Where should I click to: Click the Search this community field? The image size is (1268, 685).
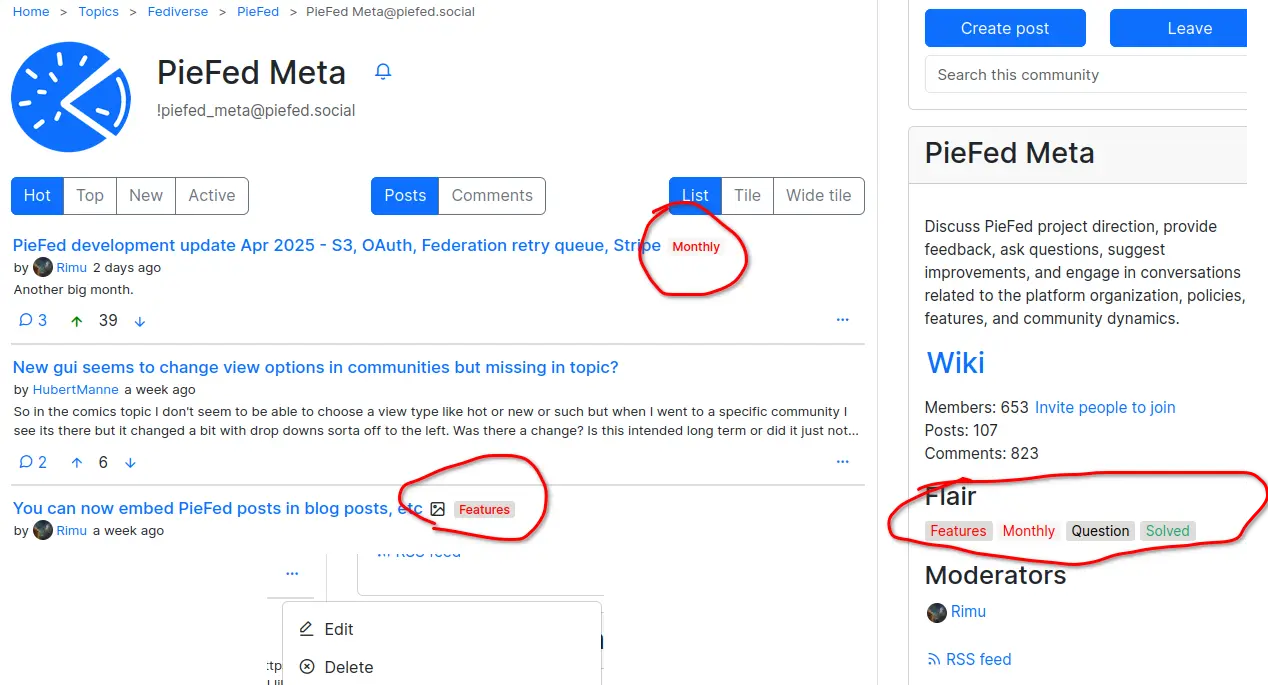pos(1086,75)
